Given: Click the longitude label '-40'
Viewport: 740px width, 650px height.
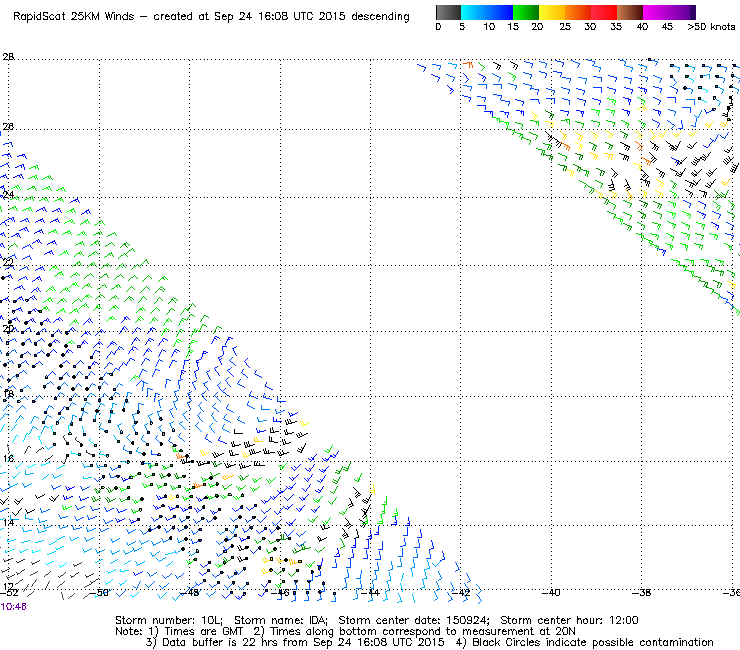Looking at the screenshot, I should tap(551, 592).
